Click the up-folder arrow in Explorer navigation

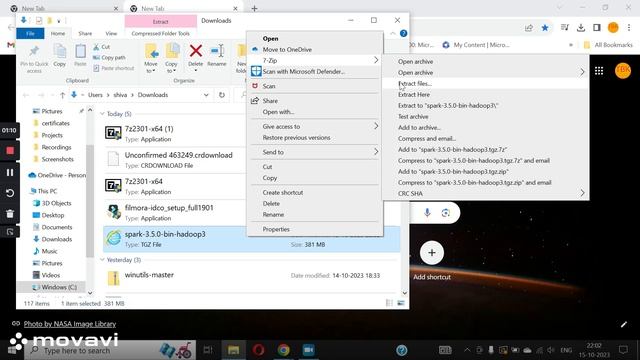pyautogui.click(x=62, y=95)
